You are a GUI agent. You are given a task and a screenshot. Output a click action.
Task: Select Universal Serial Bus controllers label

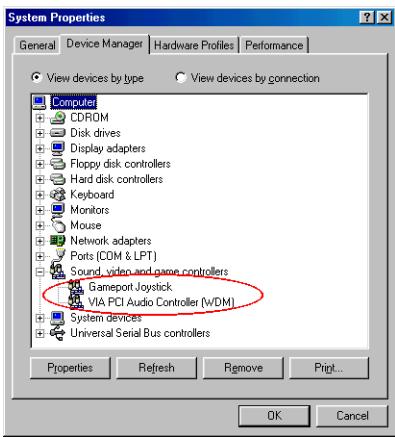point(140,333)
